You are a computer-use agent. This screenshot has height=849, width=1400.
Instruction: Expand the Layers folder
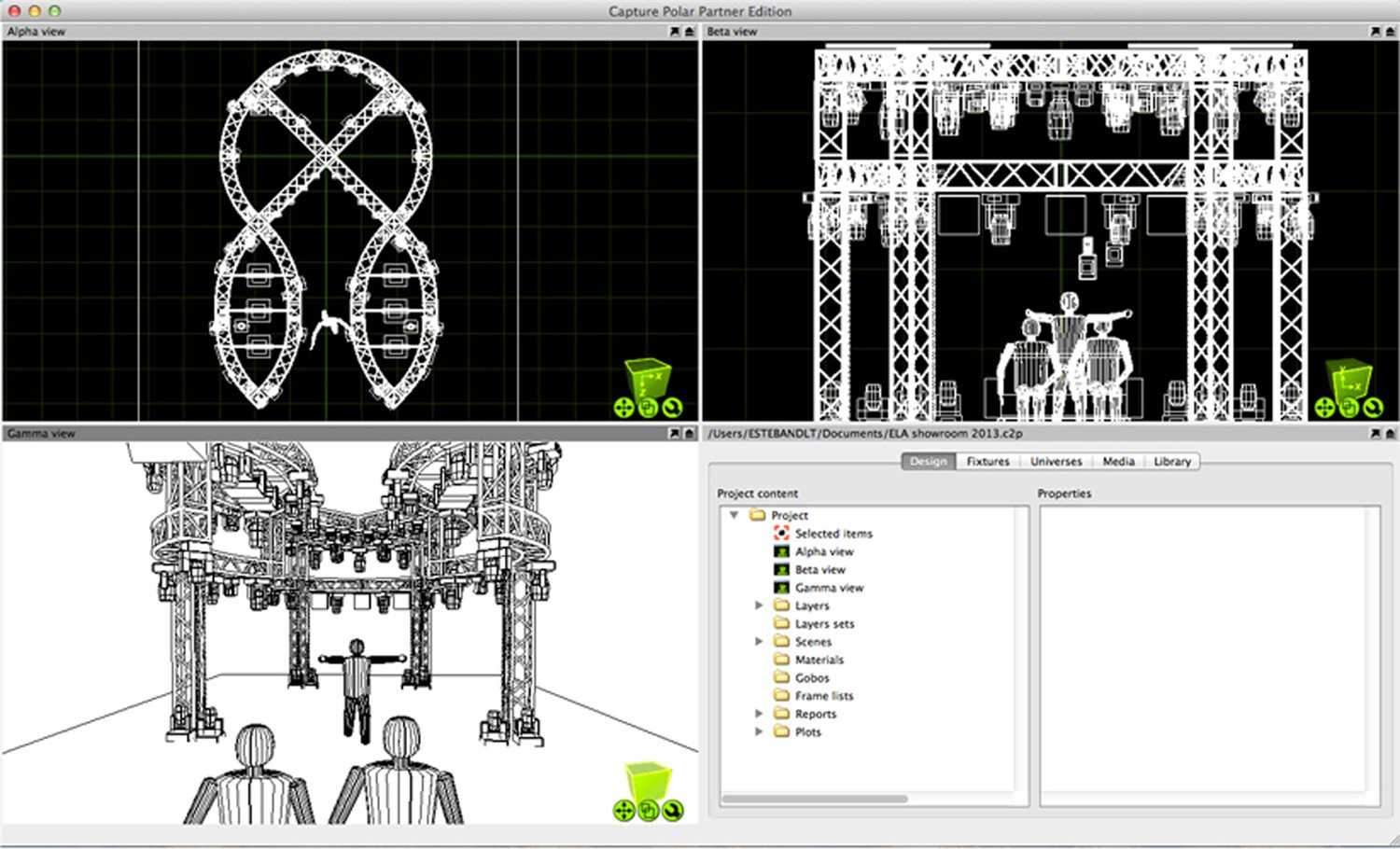pyautogui.click(x=758, y=605)
